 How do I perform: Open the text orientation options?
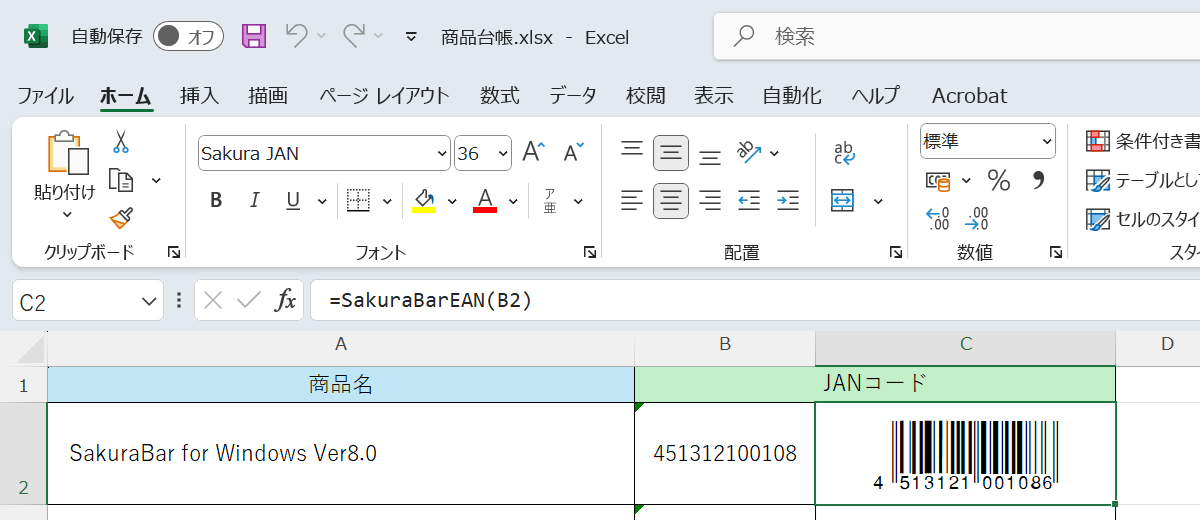tap(759, 152)
